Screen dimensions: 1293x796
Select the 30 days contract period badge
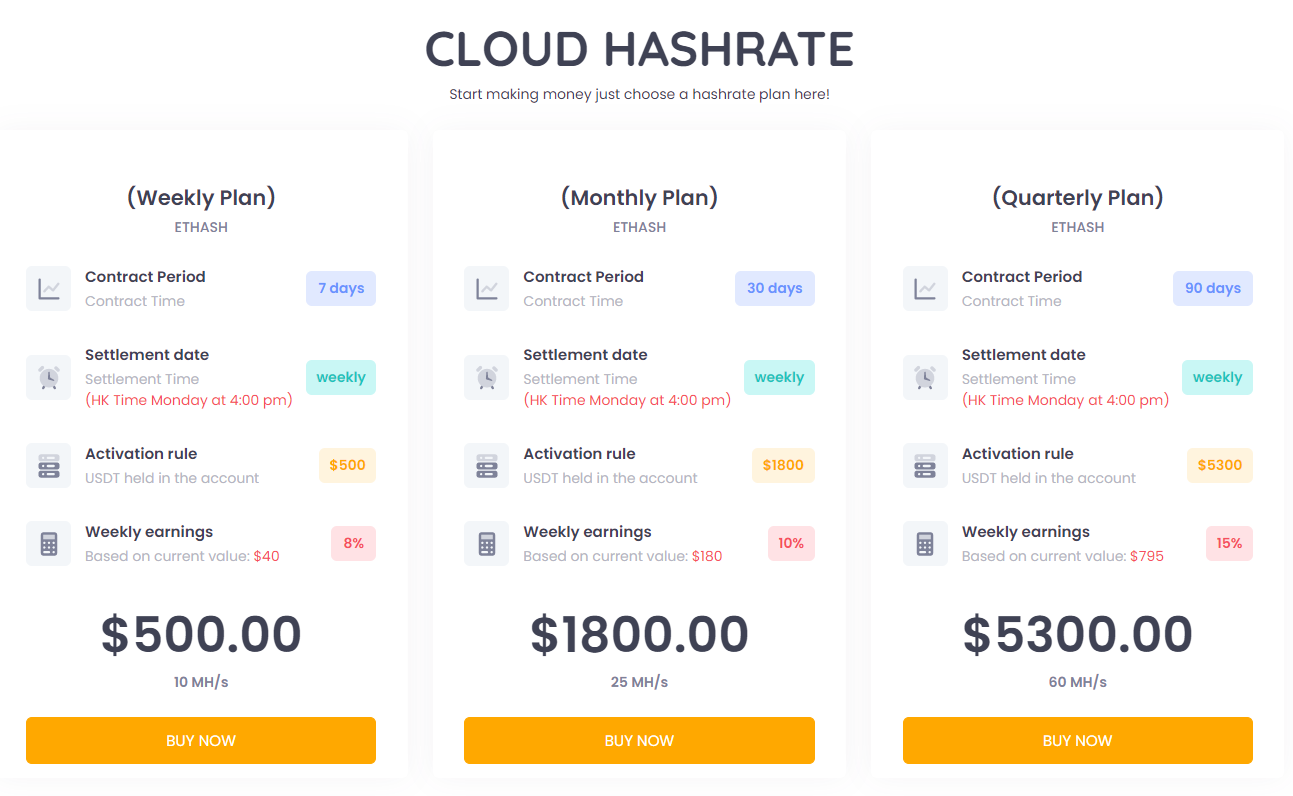click(x=774, y=288)
